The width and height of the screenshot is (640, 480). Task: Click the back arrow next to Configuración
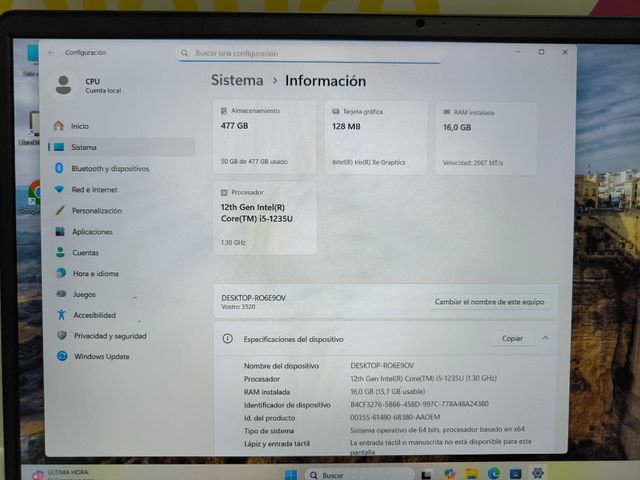(51, 52)
